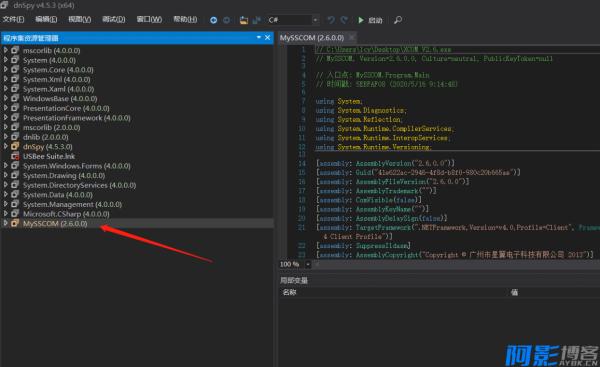
Task: Open the 调试(D) menu
Action: [114, 19]
